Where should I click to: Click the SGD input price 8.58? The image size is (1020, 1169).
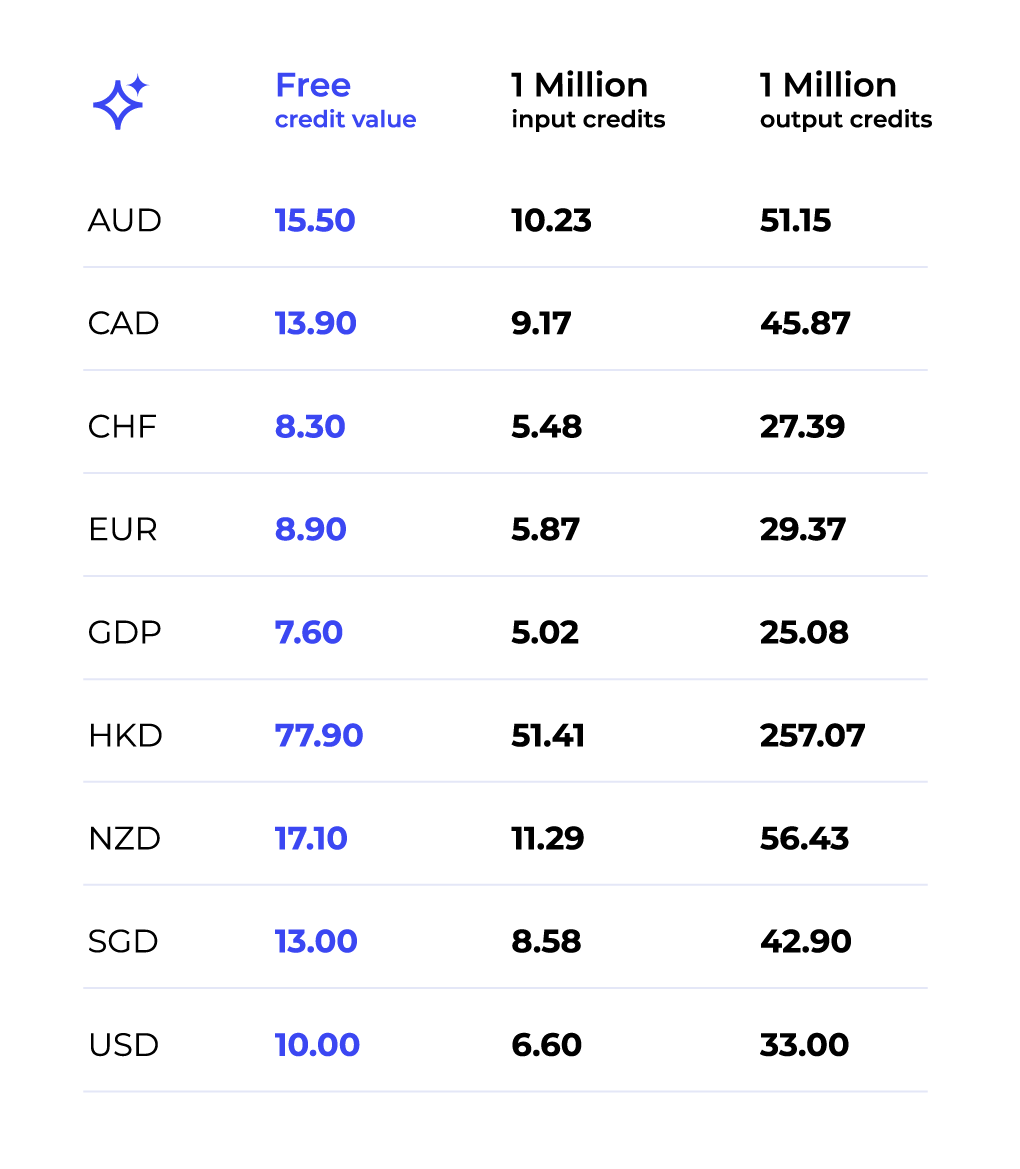[546, 942]
